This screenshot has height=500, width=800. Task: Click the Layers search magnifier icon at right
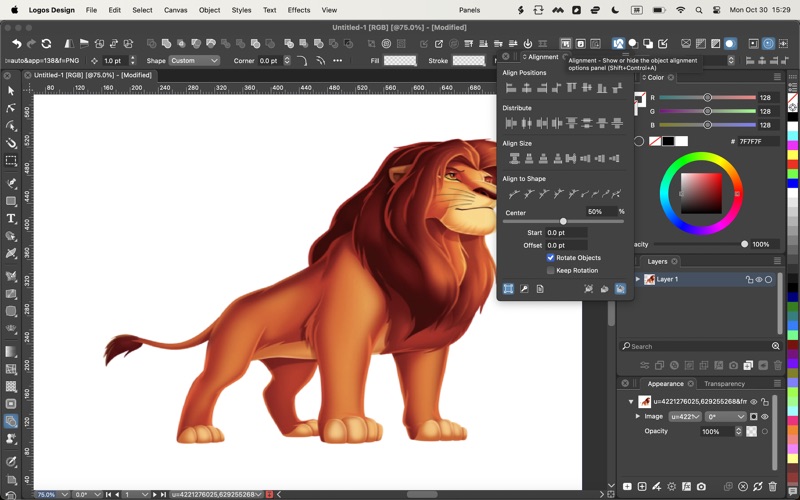pyautogui.click(x=776, y=346)
